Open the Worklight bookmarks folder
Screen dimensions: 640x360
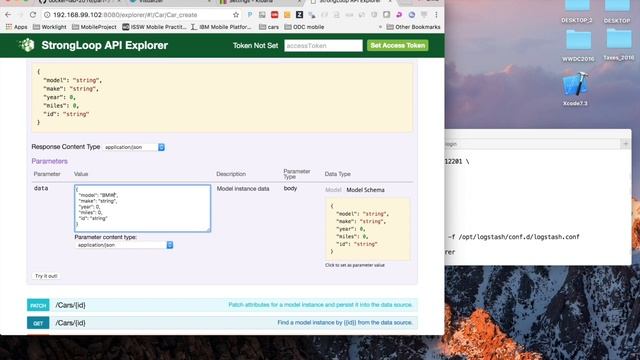(49, 27)
